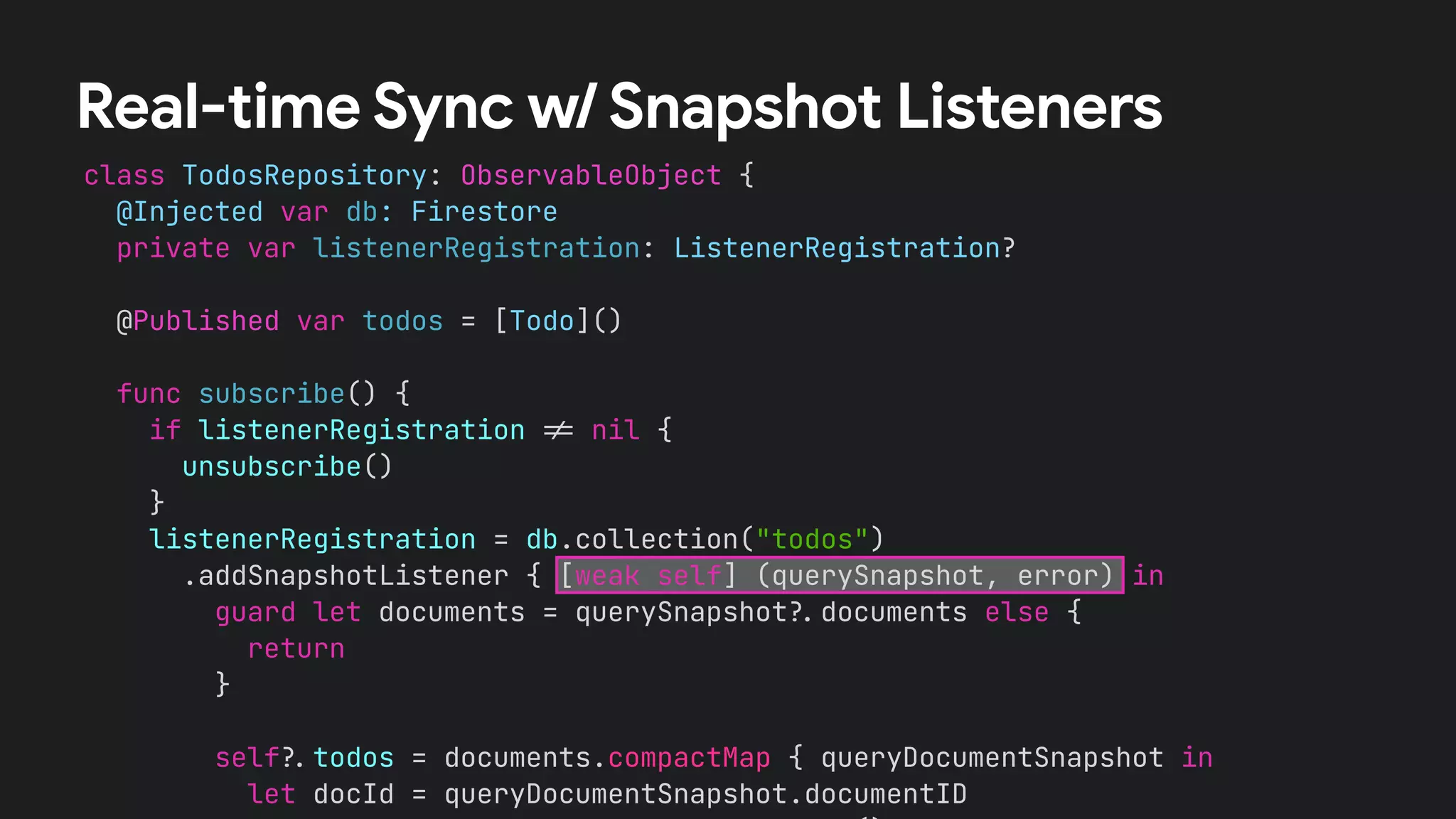This screenshot has width=1456, height=819.
Task: Click 'querySnapshot?.documents' expression
Action: click(771, 613)
